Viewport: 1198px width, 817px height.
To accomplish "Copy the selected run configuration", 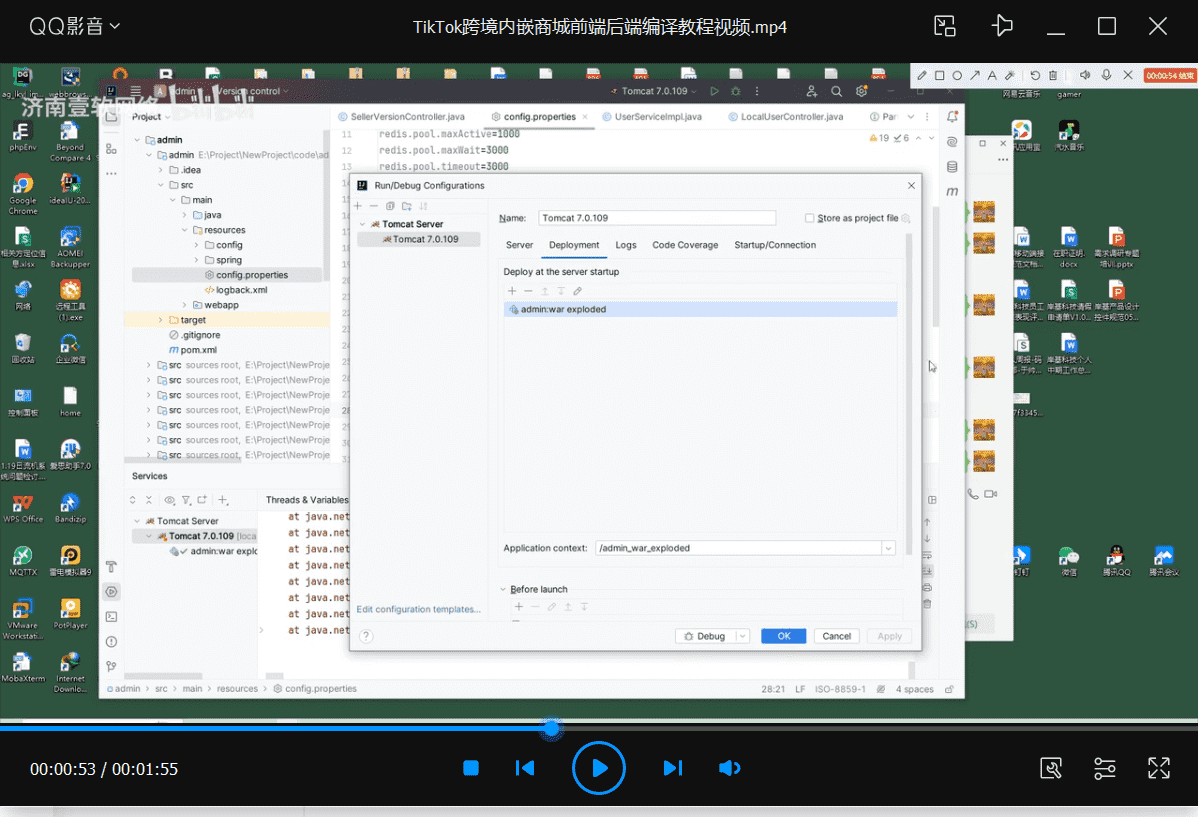I will (x=390, y=206).
